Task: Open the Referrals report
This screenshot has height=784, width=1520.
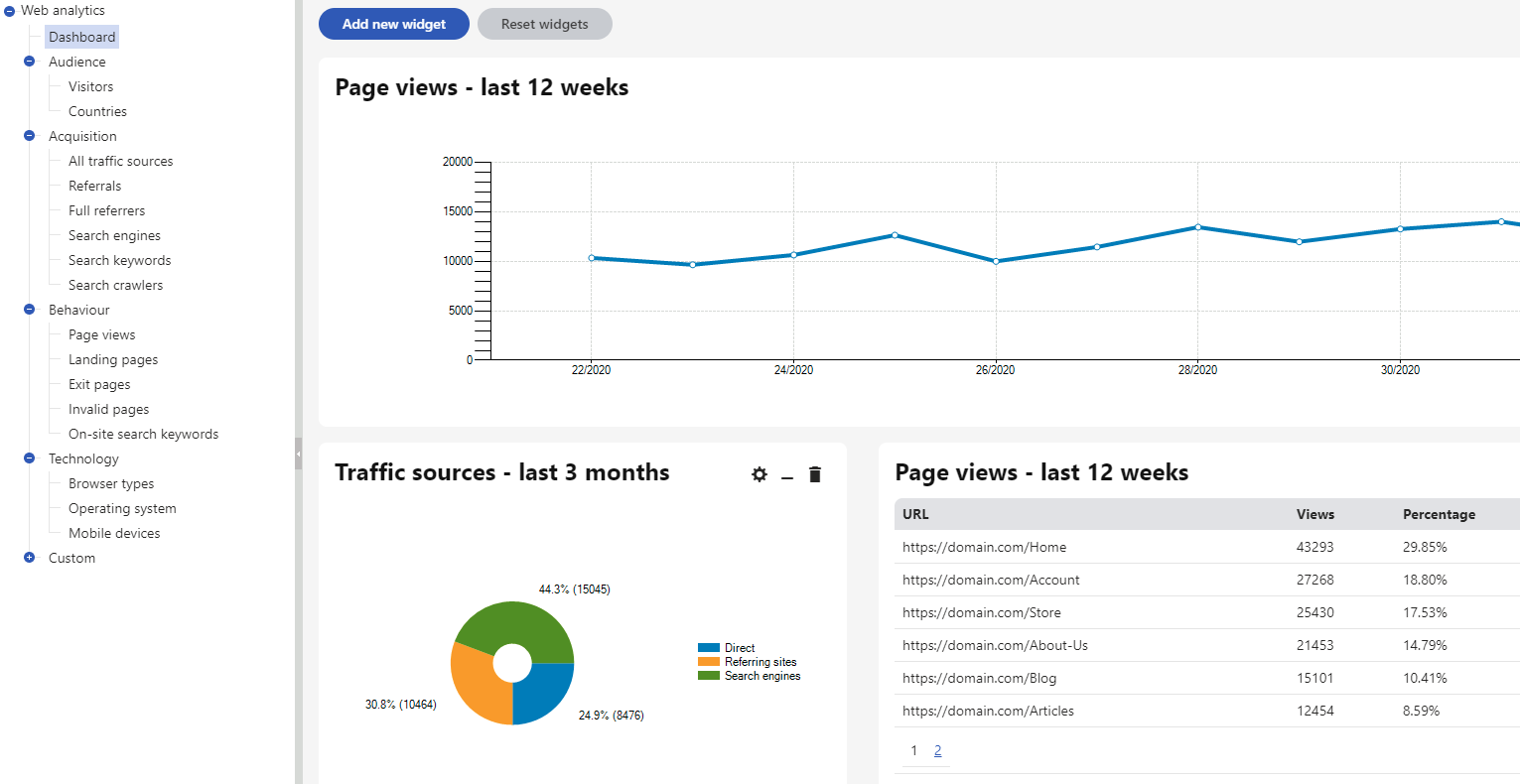Action: coord(95,186)
